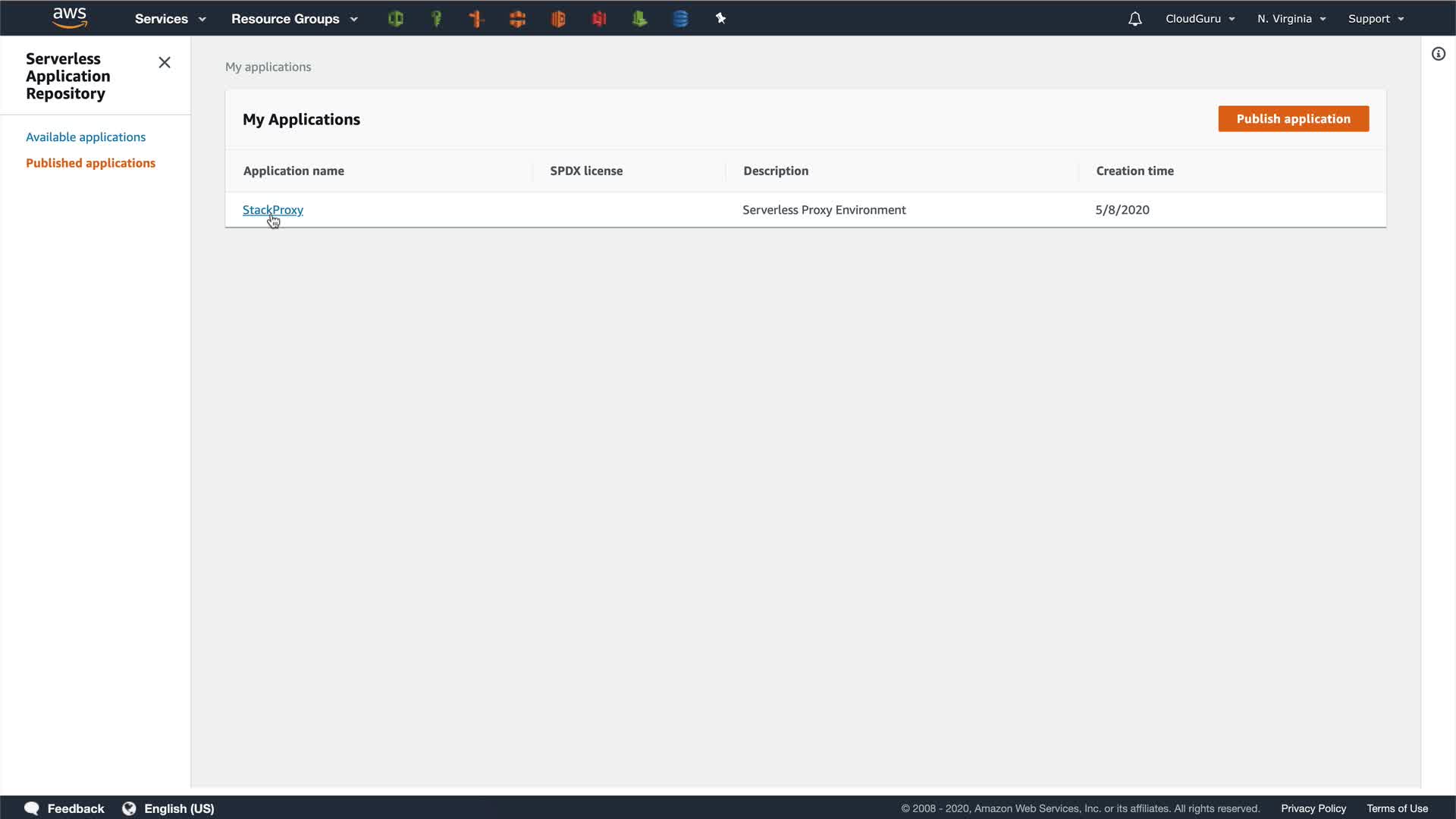
Task: Sort by Creation time column header
Action: click(1134, 171)
